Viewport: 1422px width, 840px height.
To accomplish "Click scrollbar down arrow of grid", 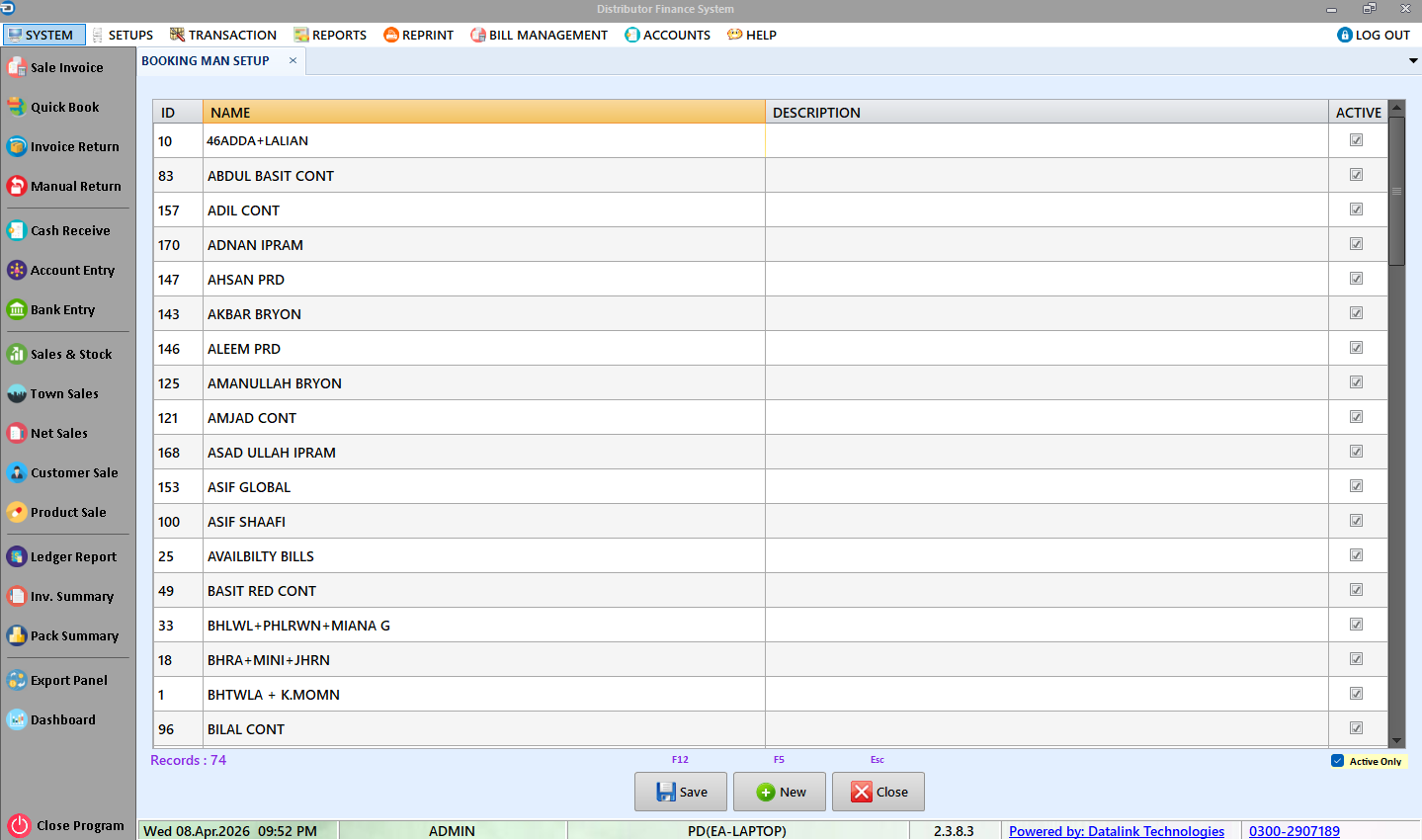I will (x=1396, y=740).
